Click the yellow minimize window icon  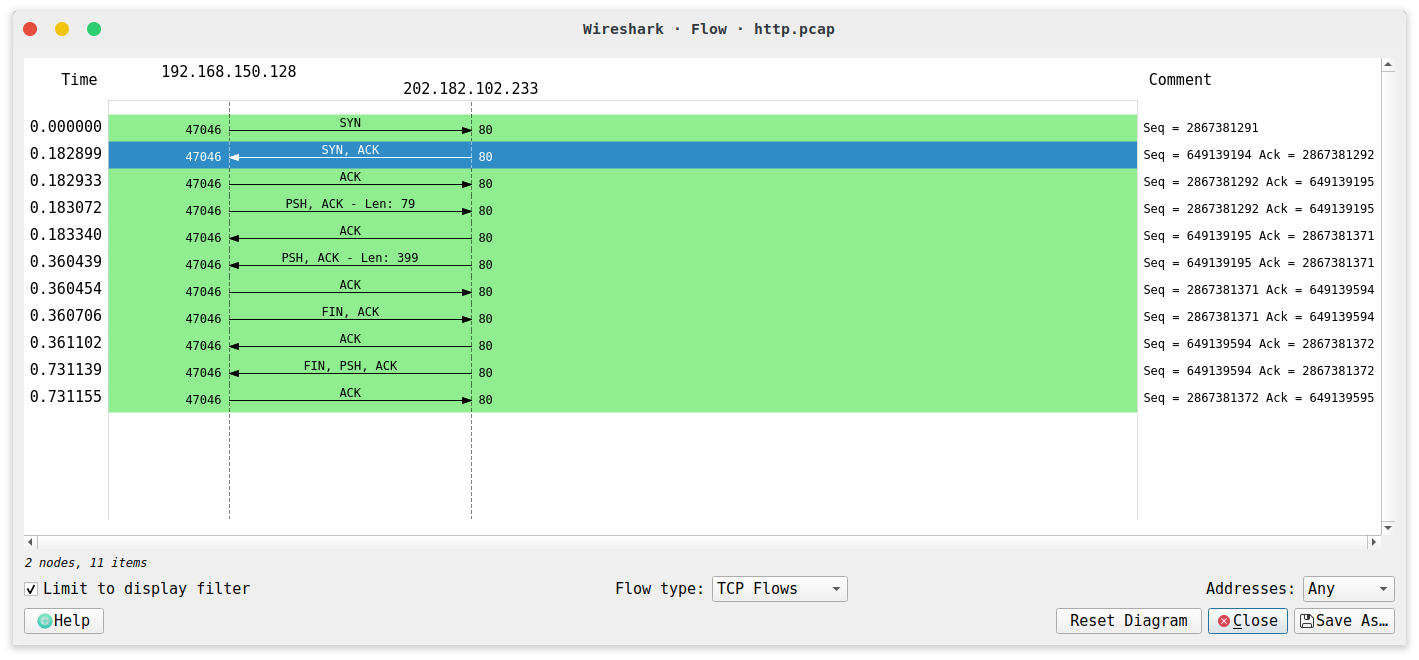pos(62,29)
